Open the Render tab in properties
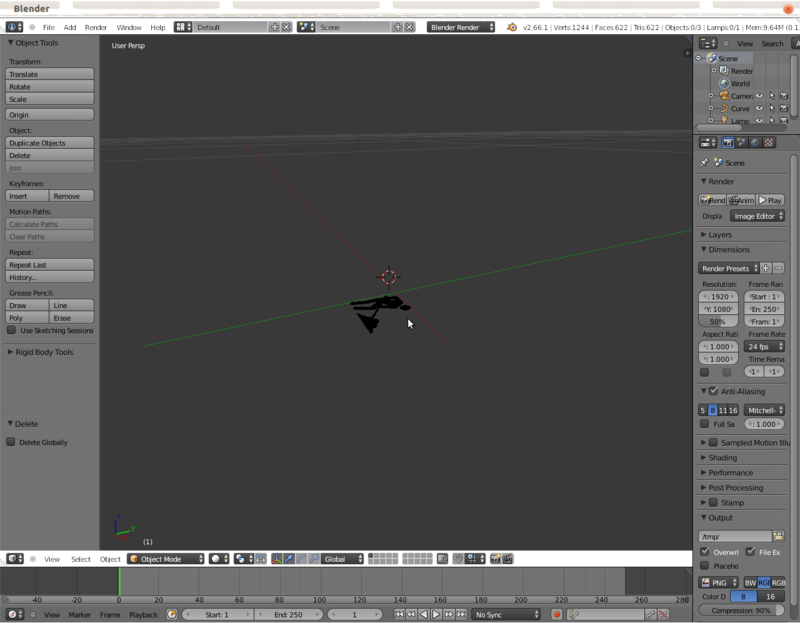Screen dimensions: 800x623 click(727, 143)
